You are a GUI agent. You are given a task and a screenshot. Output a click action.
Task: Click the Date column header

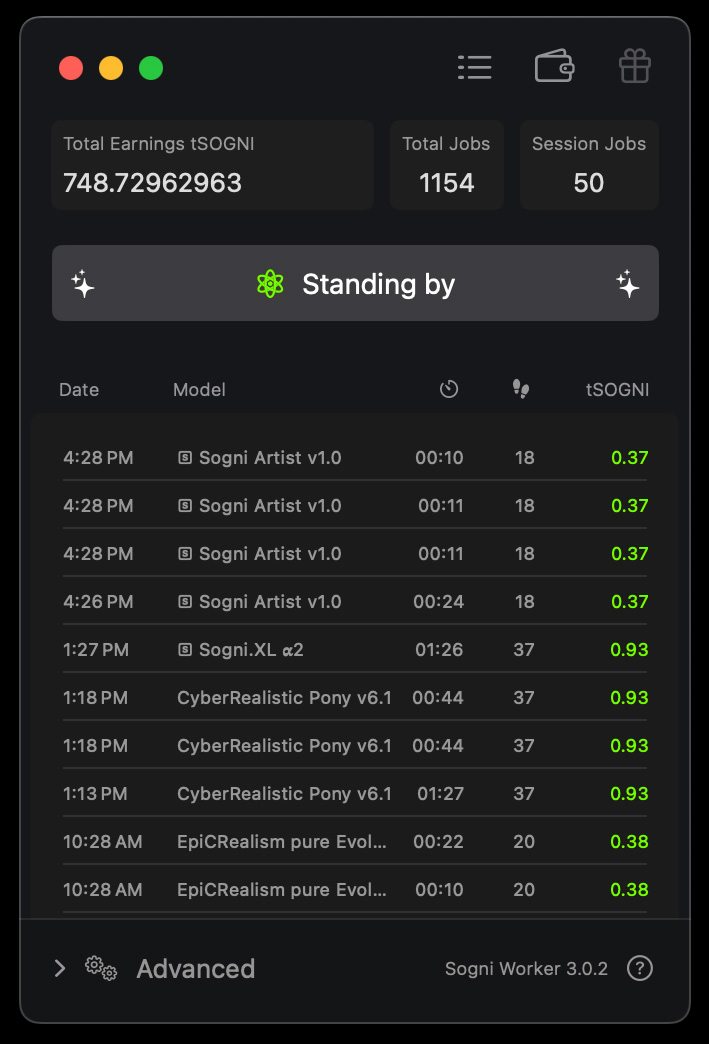coord(79,390)
